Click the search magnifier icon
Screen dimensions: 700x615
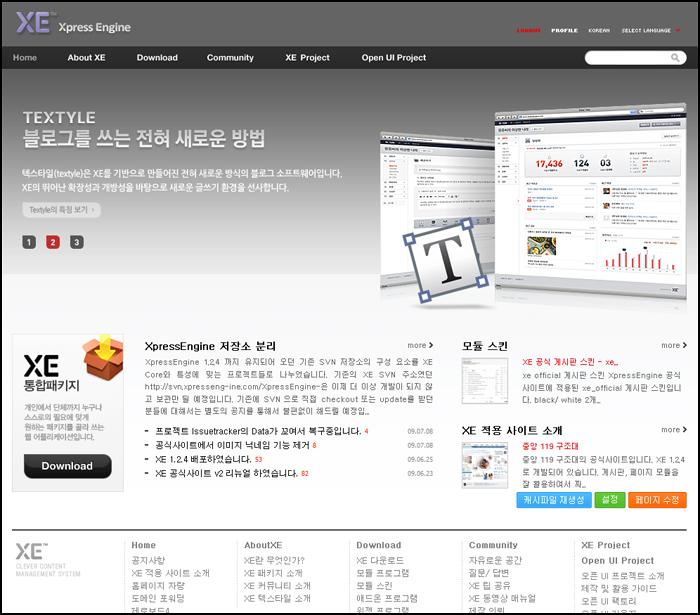point(675,58)
